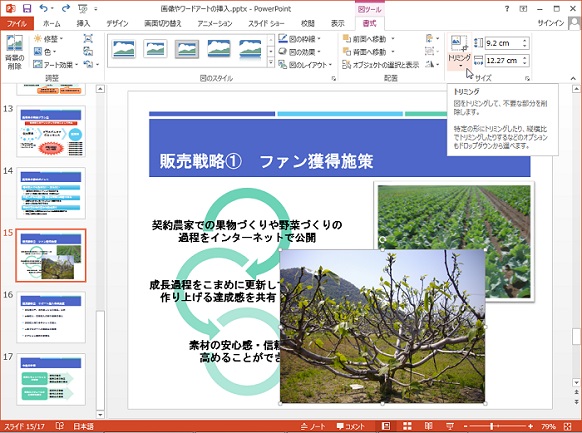Open 図のレイアウト picture layout menu
The image size is (582, 433).
point(305,65)
